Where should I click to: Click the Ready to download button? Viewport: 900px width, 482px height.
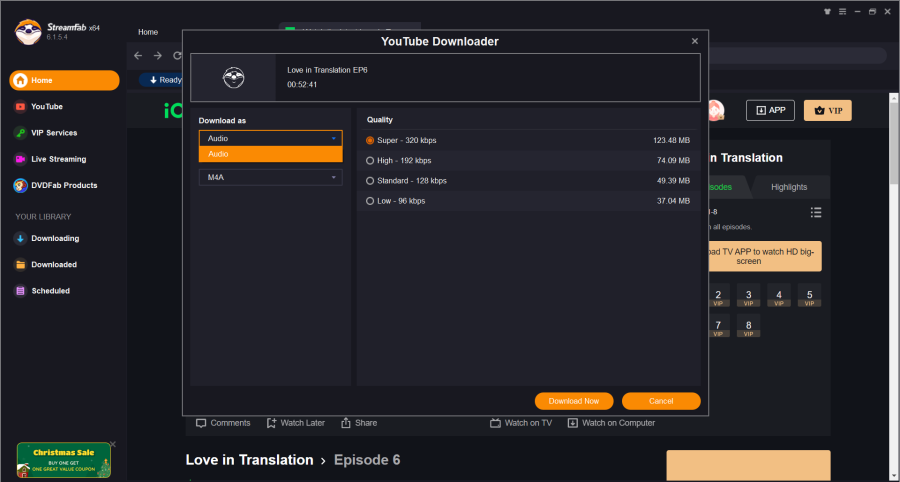[x=161, y=80]
